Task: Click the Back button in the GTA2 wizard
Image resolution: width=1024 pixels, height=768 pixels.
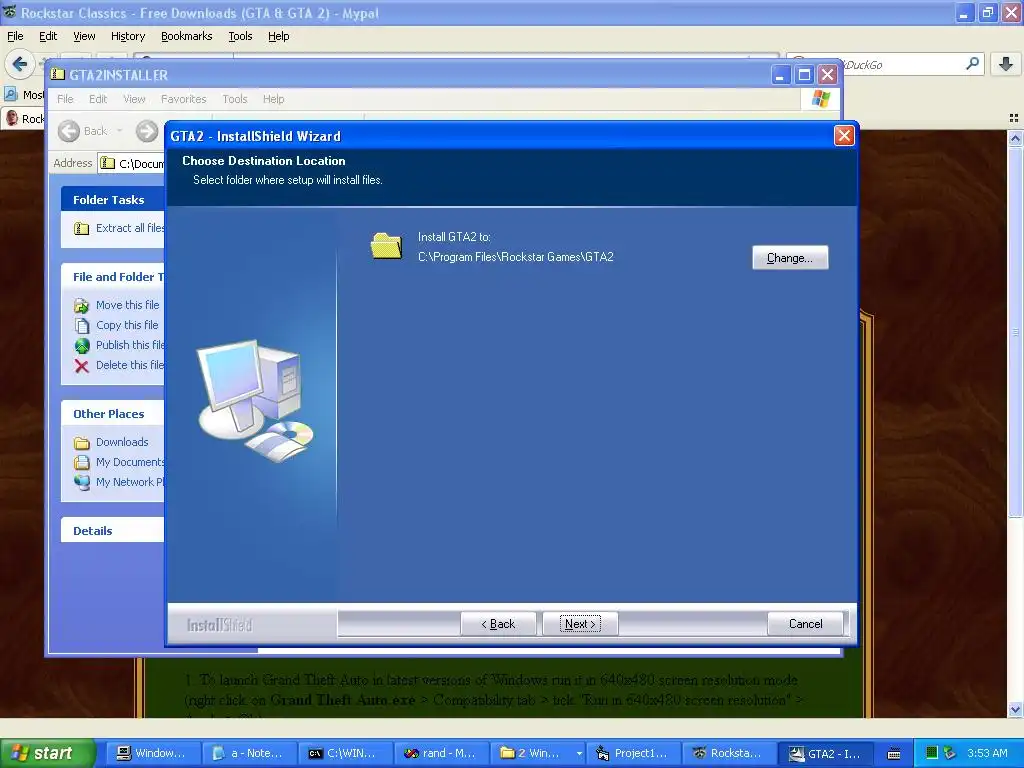Action: [498, 624]
